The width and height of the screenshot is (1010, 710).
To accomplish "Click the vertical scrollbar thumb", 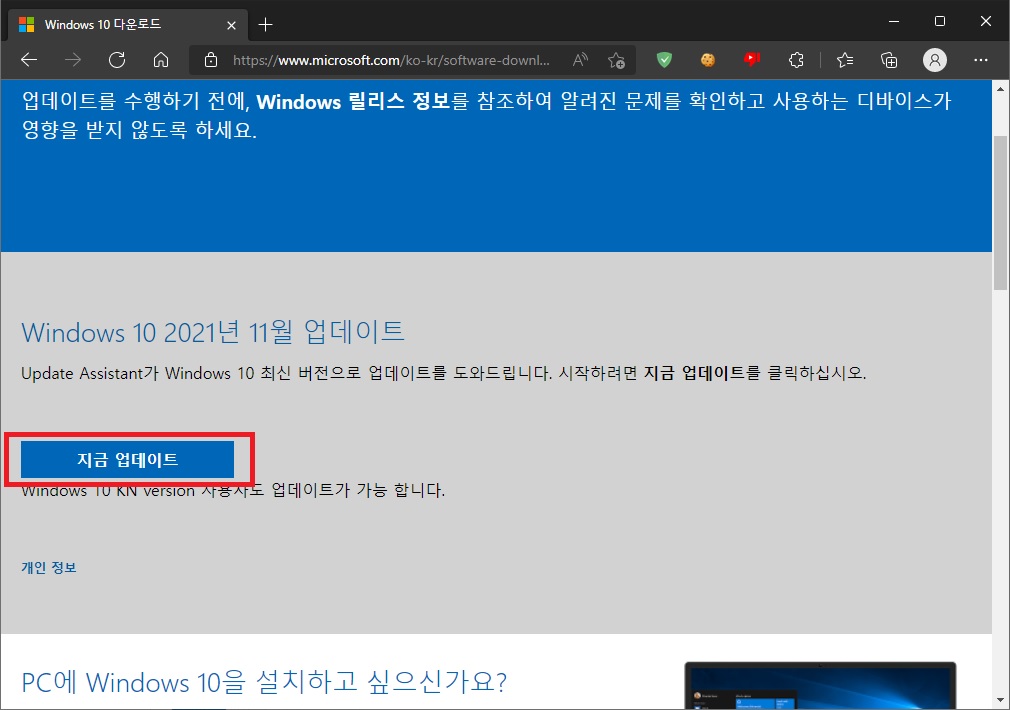I will 1000,213.
